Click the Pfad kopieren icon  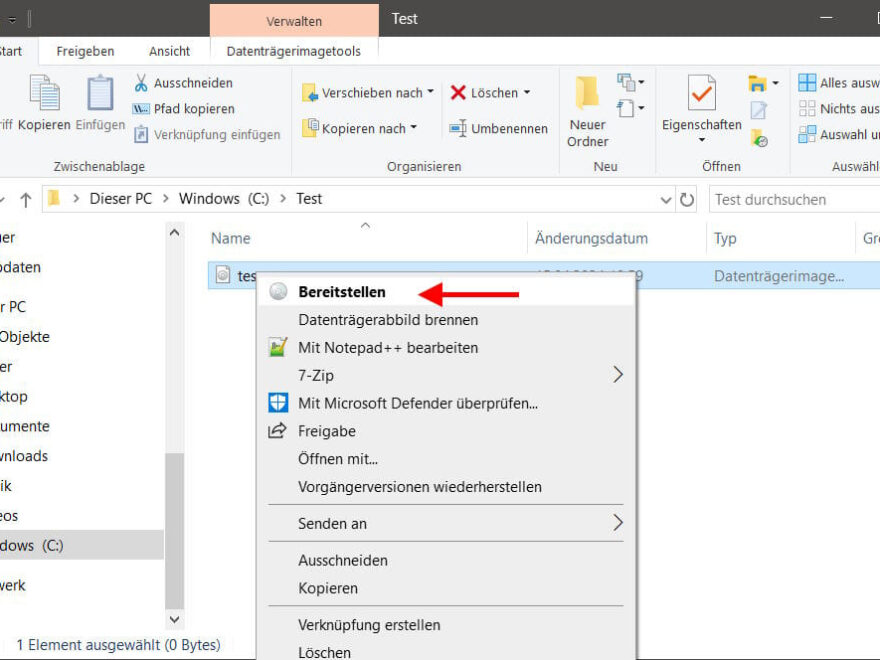coord(141,109)
